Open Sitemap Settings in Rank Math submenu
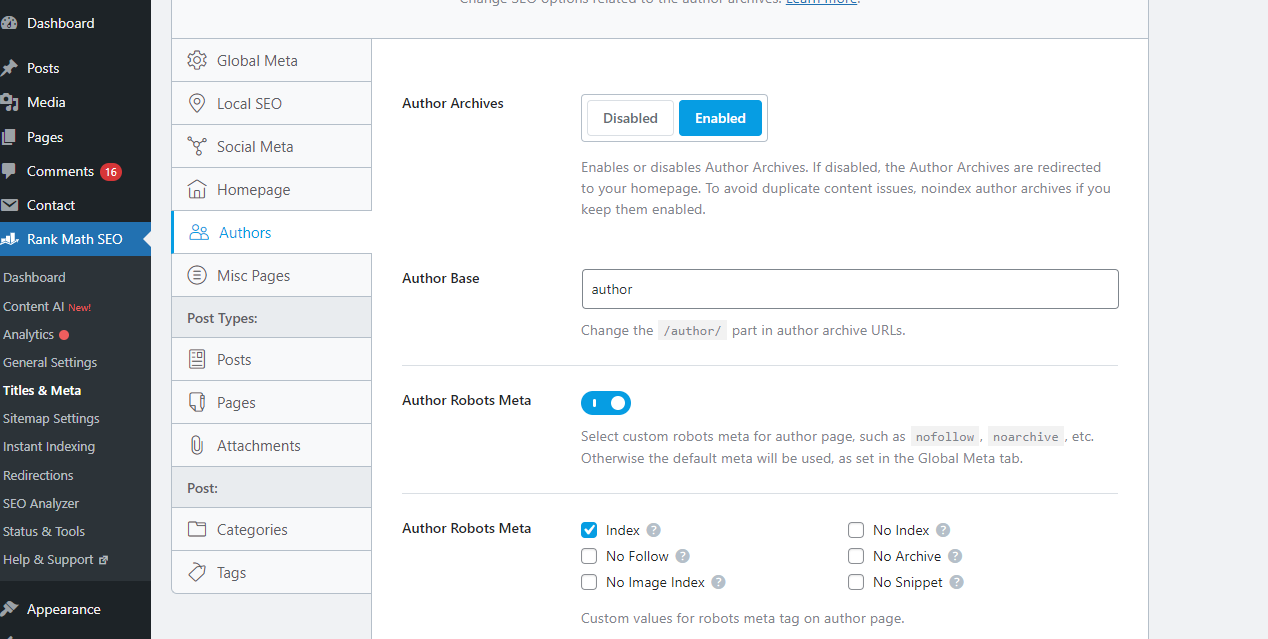The width and height of the screenshot is (1268, 639). [x=51, y=419]
